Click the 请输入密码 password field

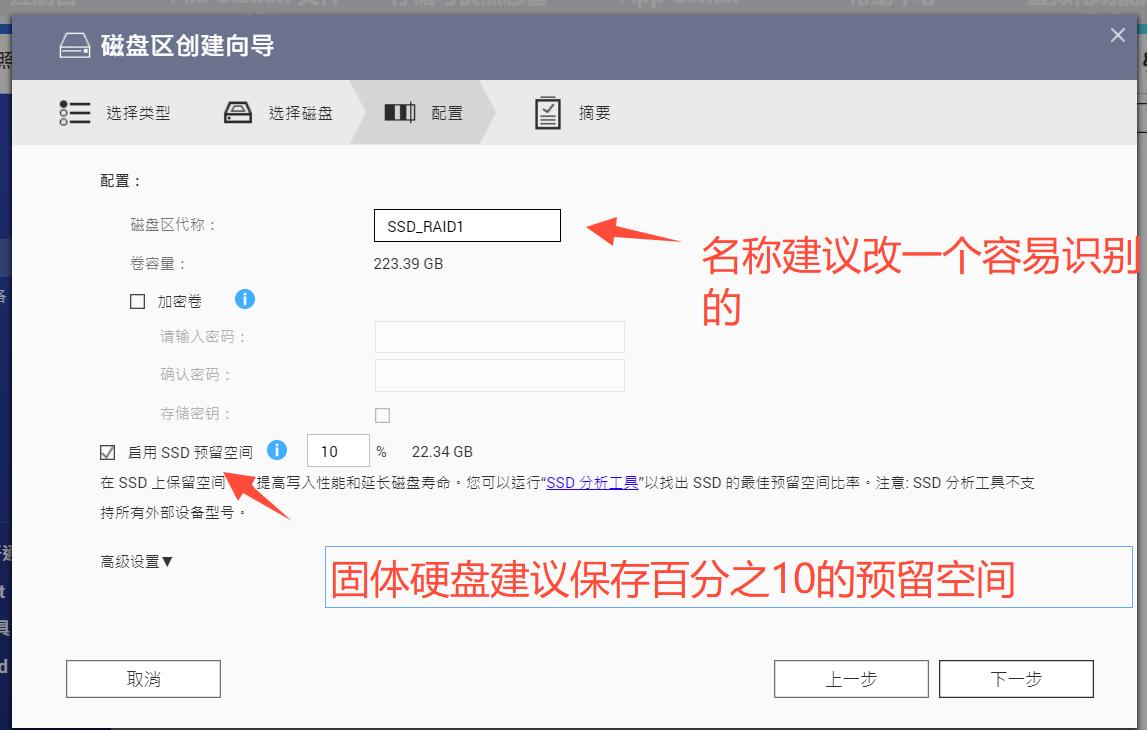498,337
